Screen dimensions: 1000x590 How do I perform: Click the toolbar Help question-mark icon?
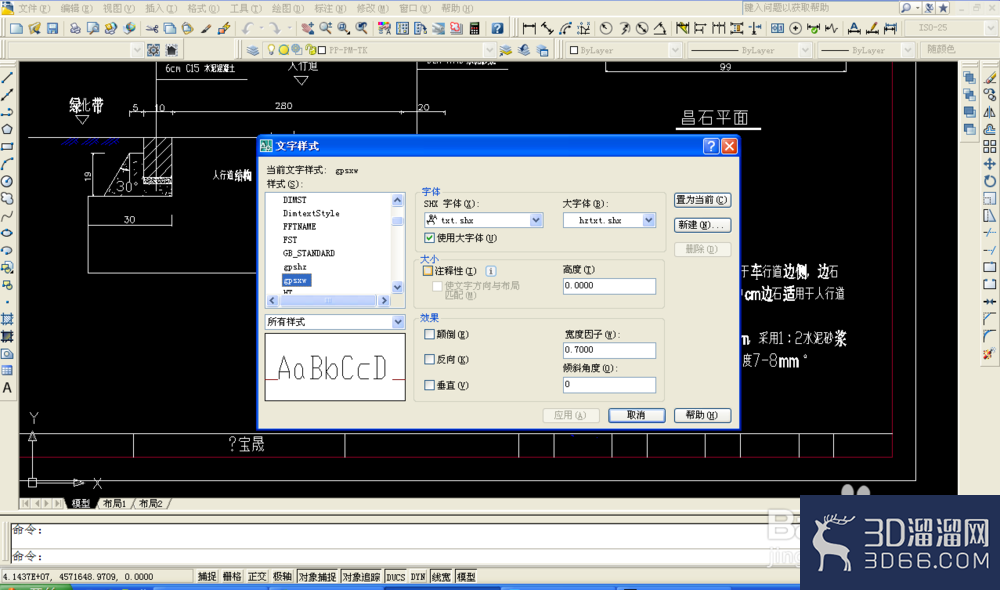click(497, 28)
